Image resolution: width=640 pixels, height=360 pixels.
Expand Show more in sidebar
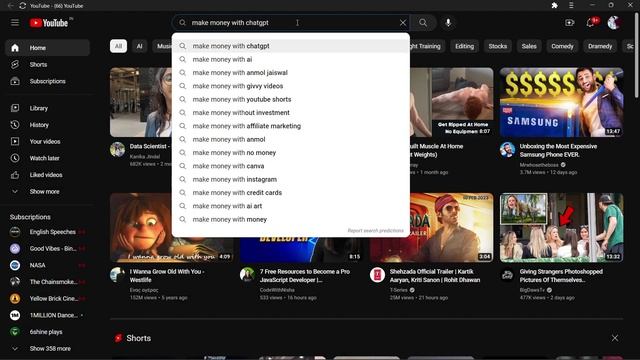tap(48, 191)
